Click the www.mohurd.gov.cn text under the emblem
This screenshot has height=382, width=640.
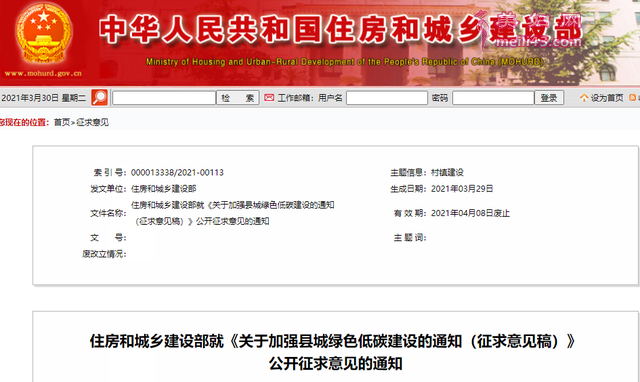(x=43, y=73)
